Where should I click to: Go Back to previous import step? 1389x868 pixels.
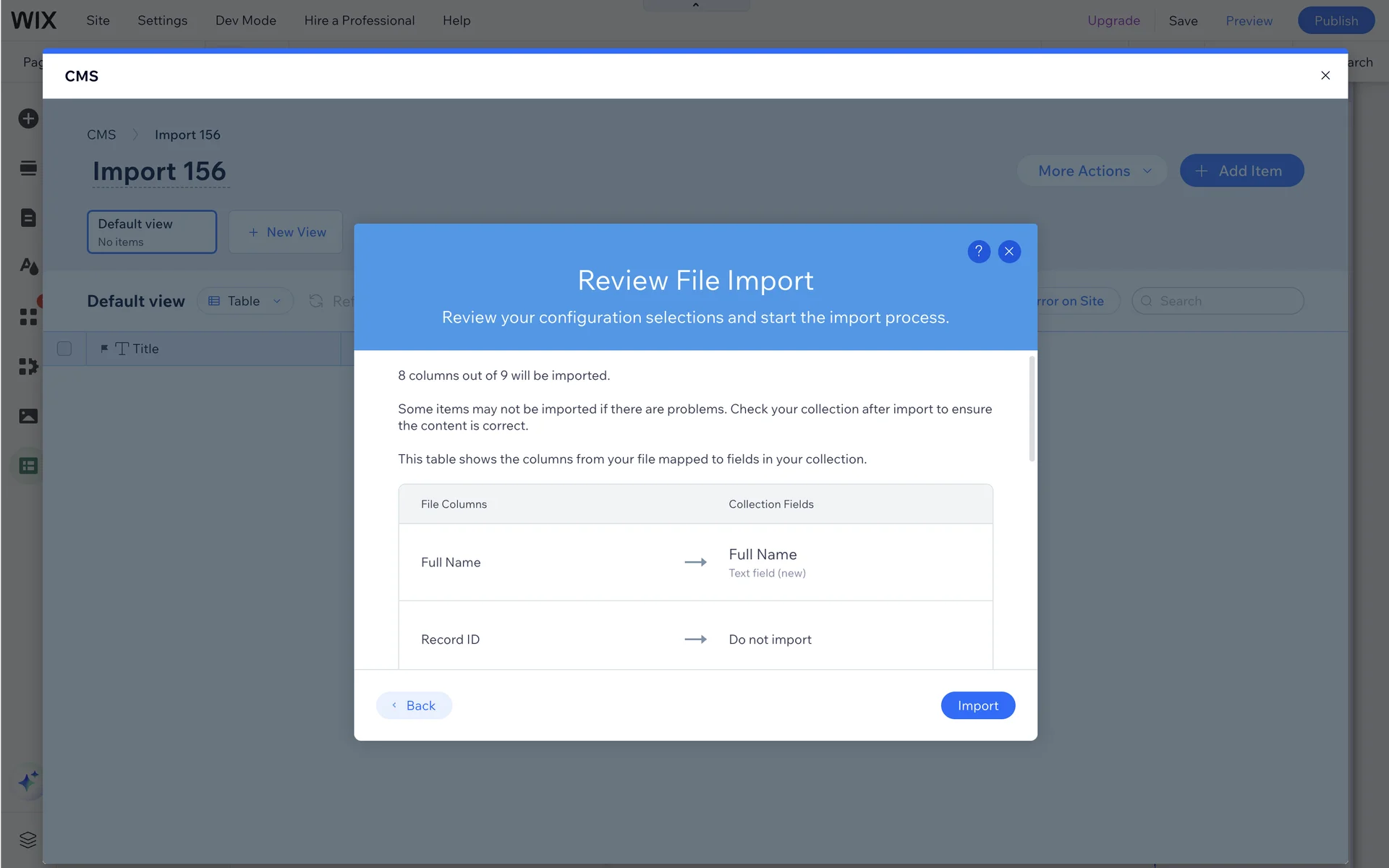point(414,705)
